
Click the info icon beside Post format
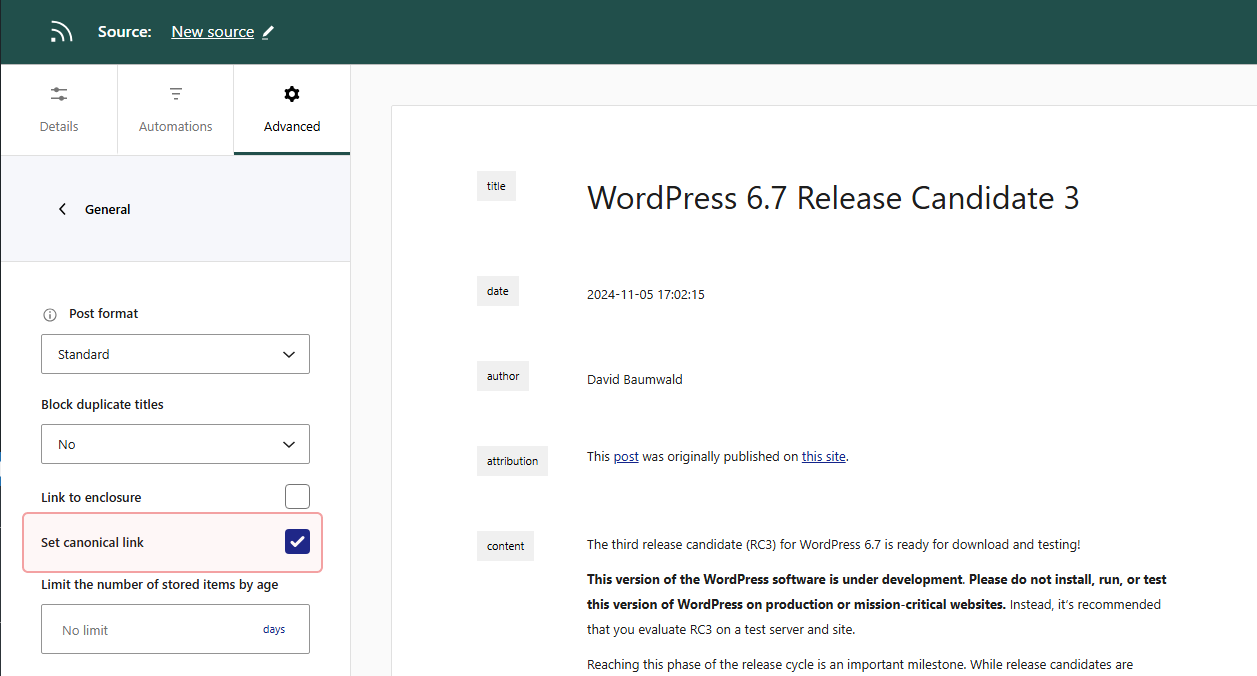click(49, 314)
